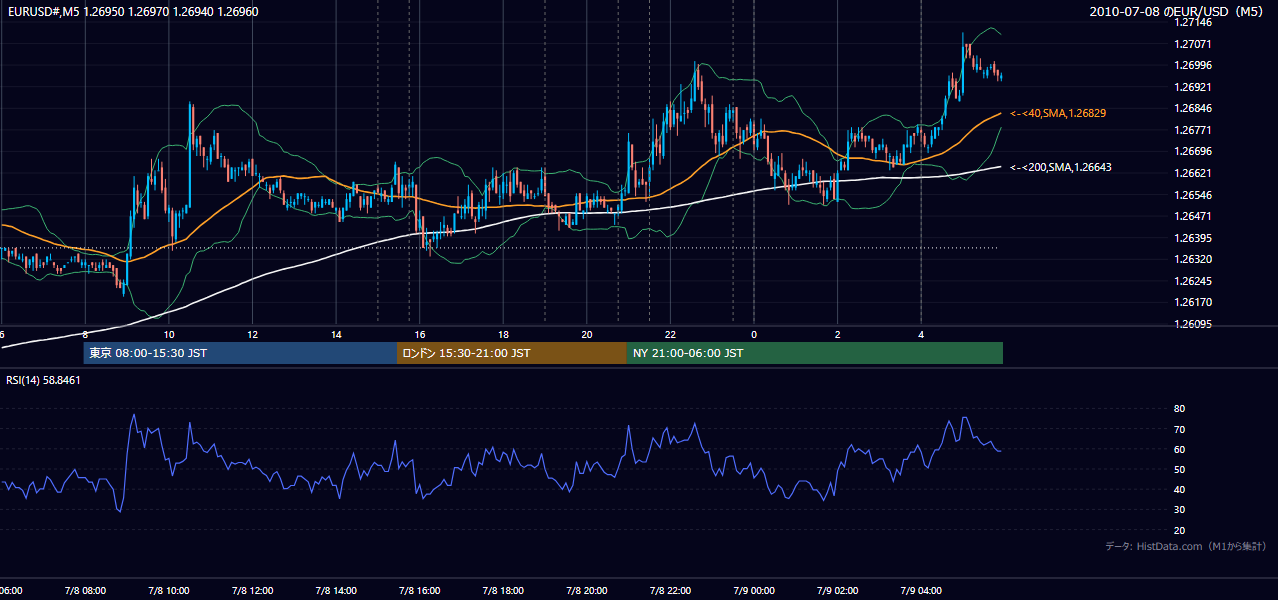Click the Tokyo 08:00-15:30 JST session bar
The width and height of the screenshot is (1278, 600).
[240, 353]
